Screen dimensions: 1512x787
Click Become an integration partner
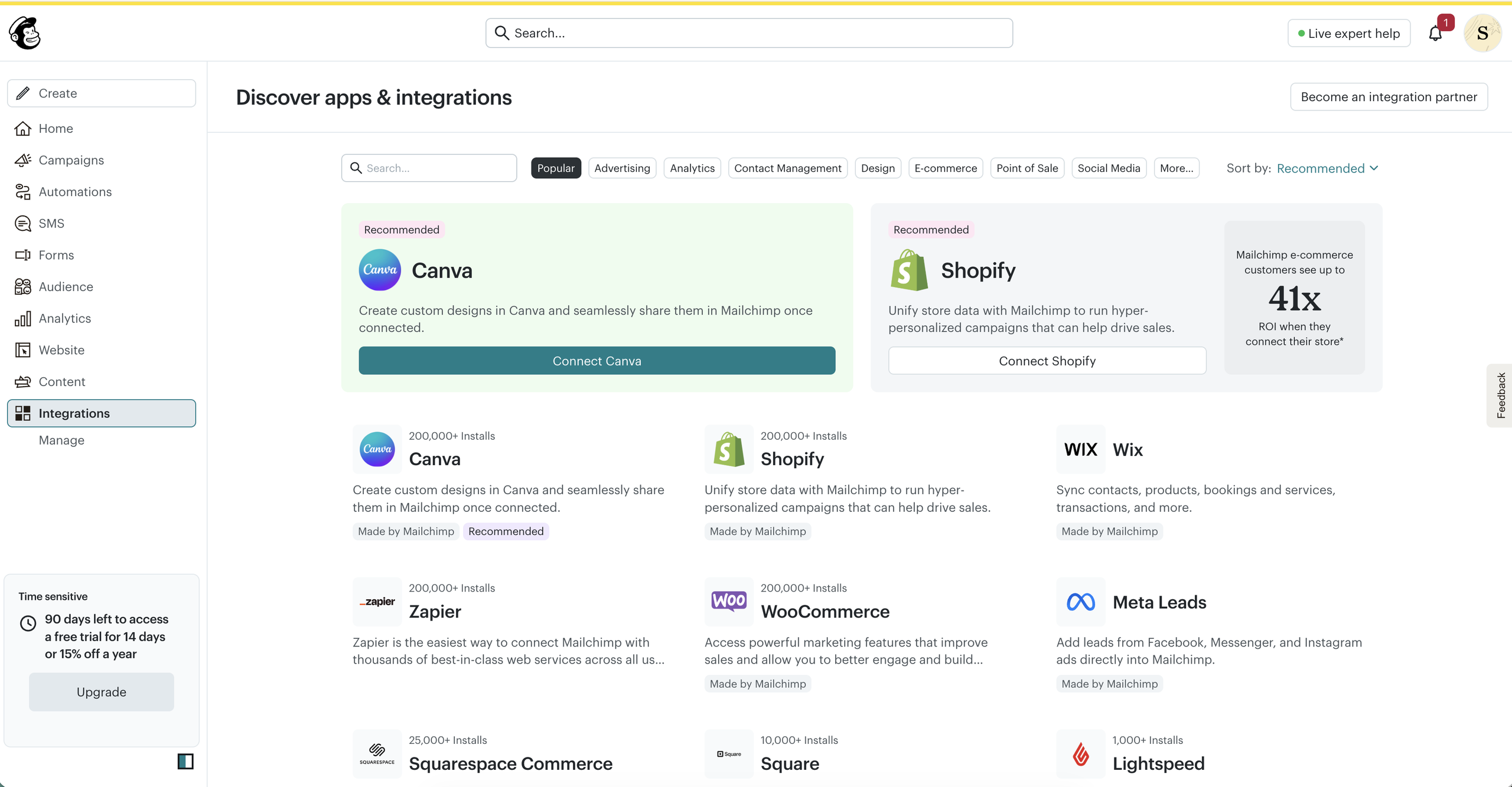1389,97
